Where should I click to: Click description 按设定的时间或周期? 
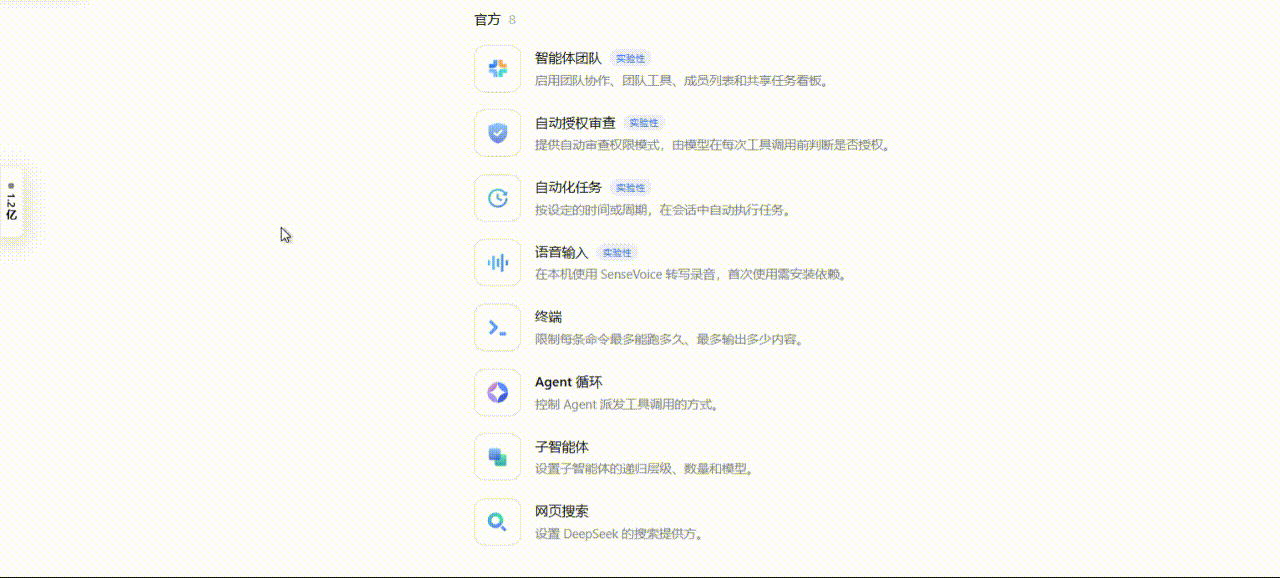point(664,210)
